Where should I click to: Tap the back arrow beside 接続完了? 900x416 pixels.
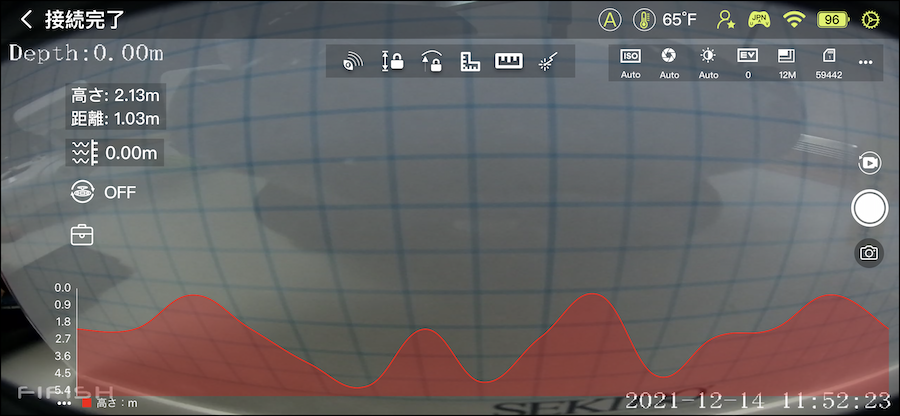(26, 19)
